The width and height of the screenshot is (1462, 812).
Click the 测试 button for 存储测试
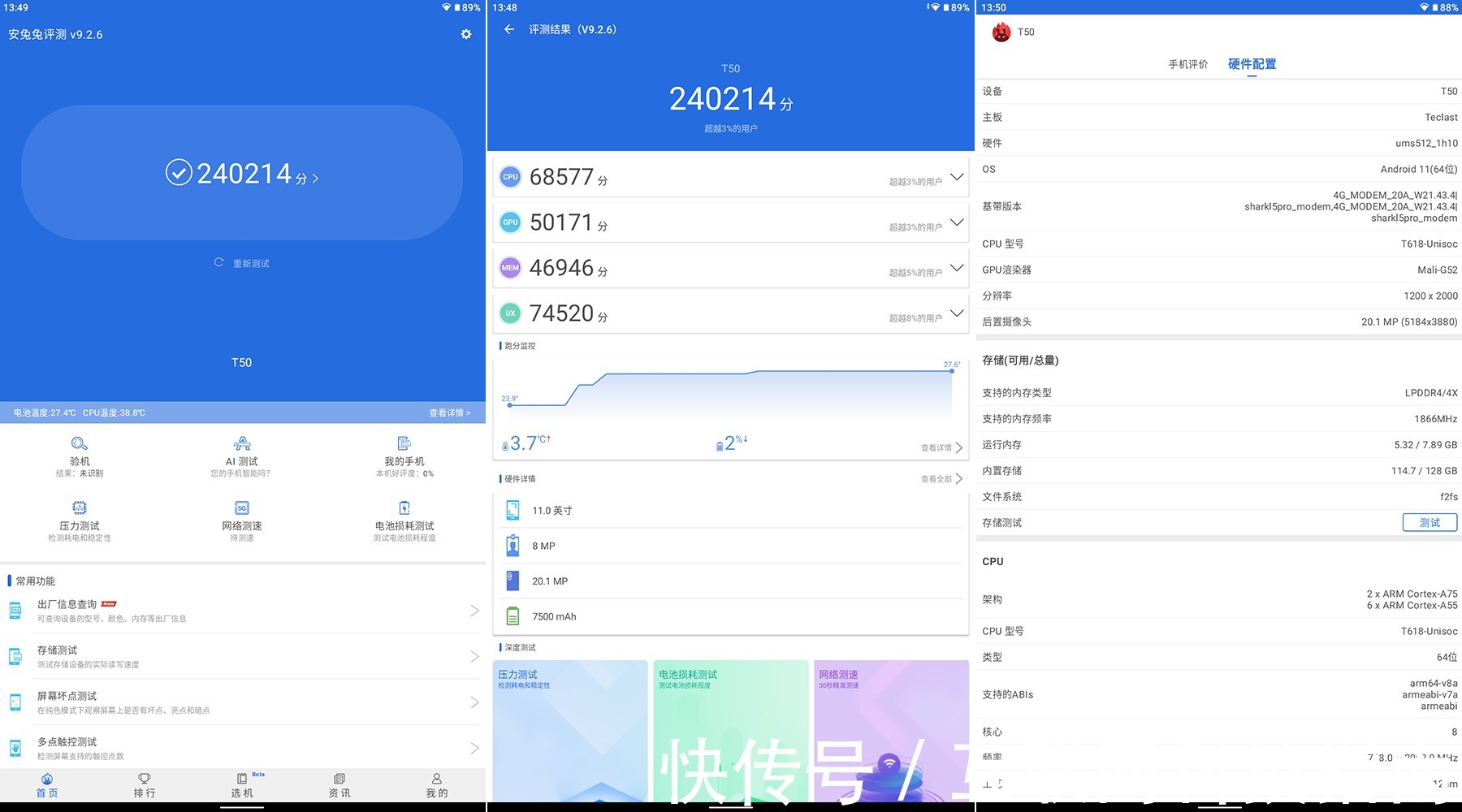click(1430, 522)
